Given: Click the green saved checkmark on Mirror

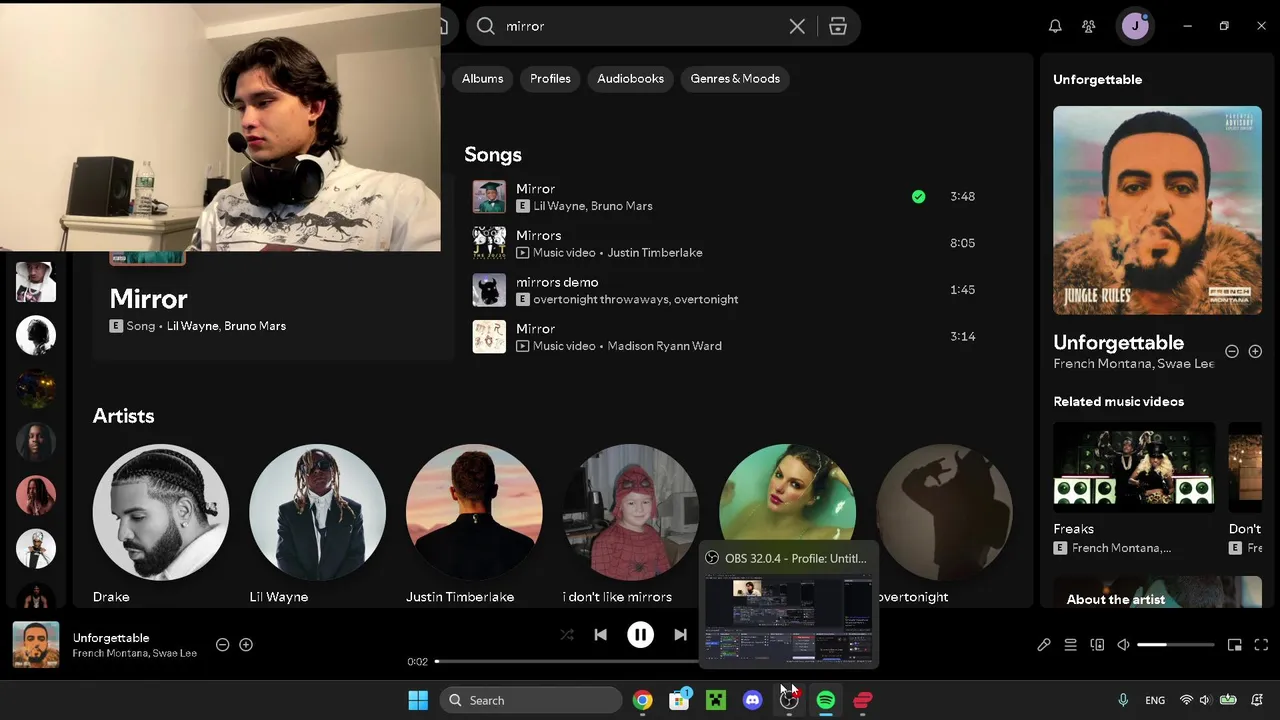Looking at the screenshot, I should click(918, 197).
